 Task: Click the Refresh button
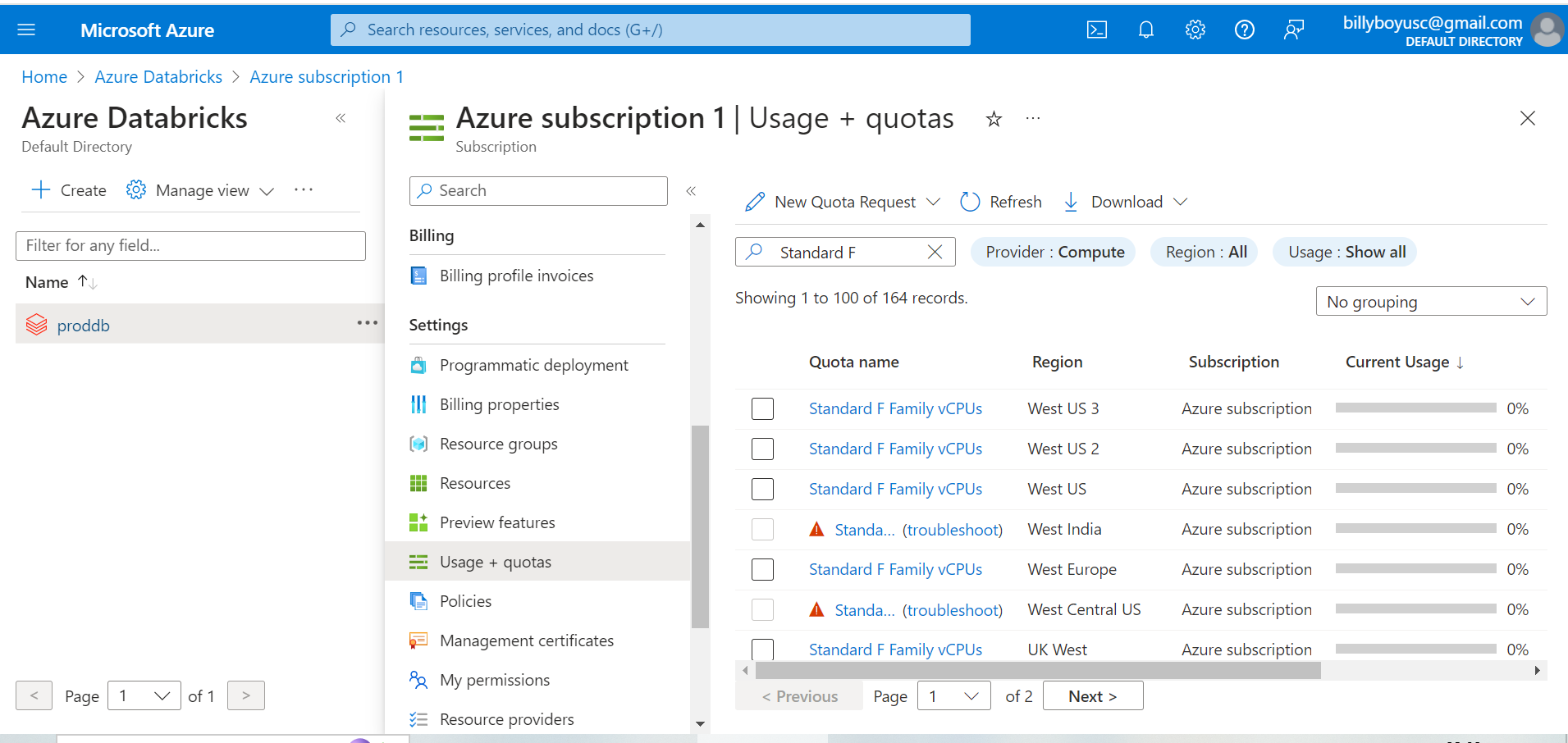tap(1001, 202)
